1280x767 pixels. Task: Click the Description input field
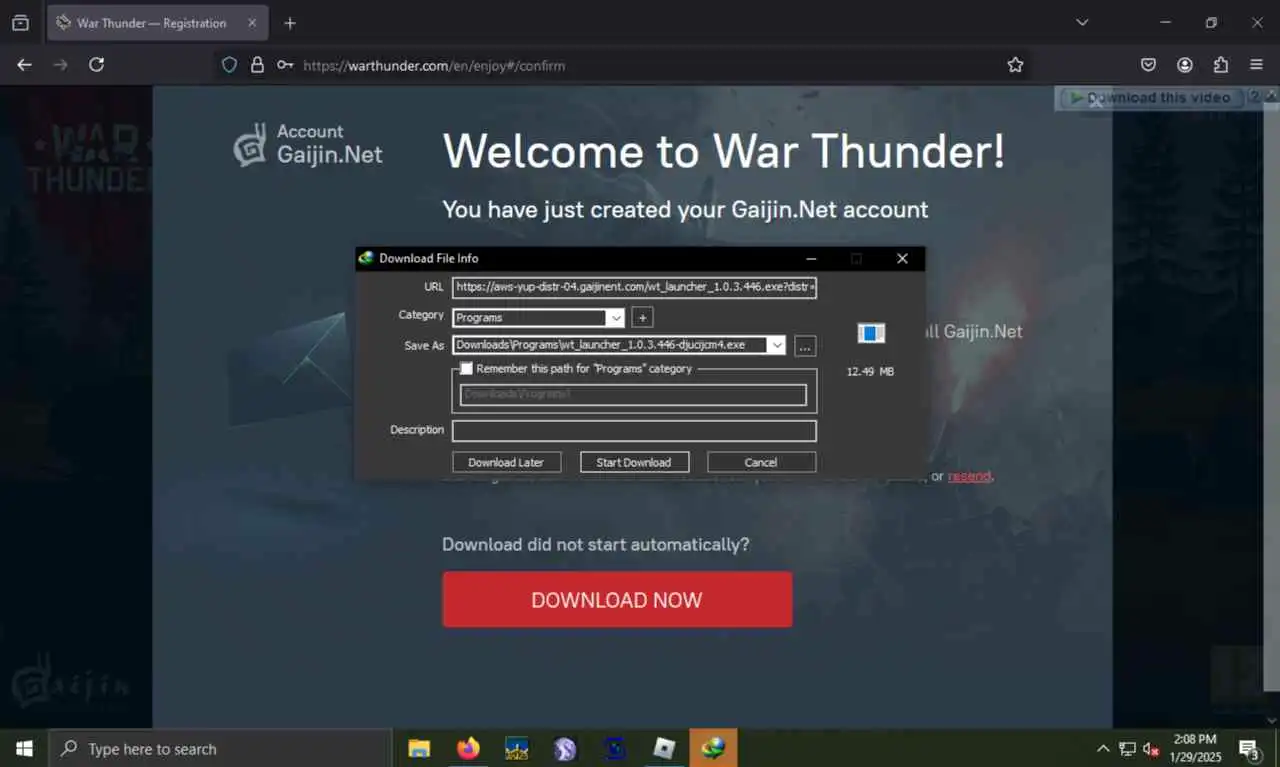[634, 431]
